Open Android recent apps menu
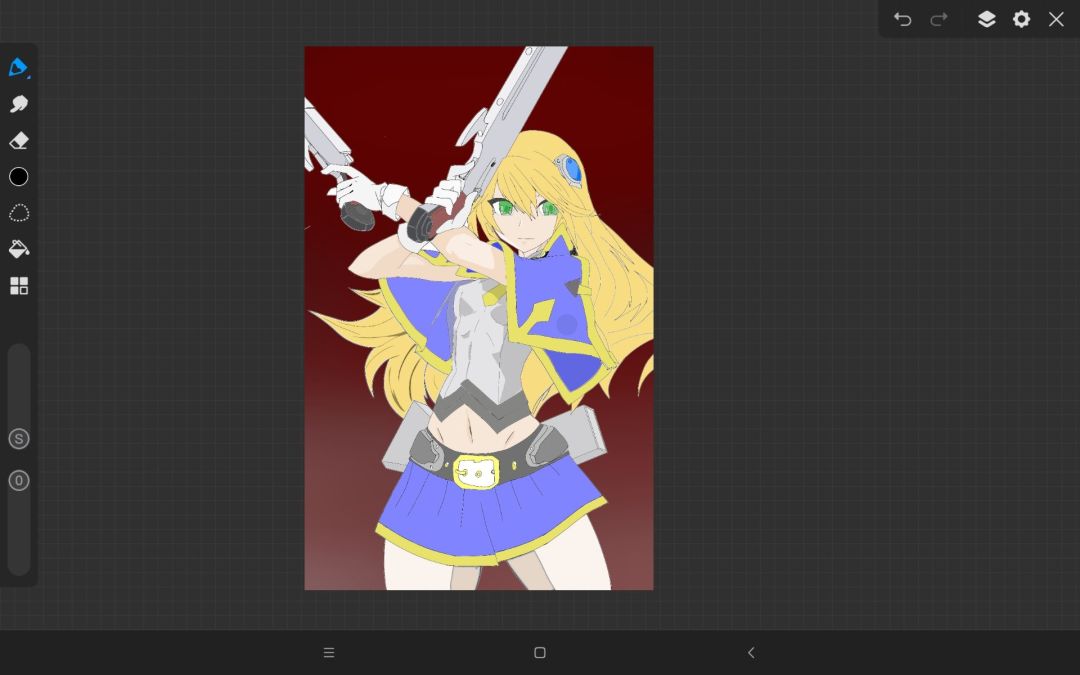Screen dimensions: 1080x675 pyautogui.click(x=329, y=652)
